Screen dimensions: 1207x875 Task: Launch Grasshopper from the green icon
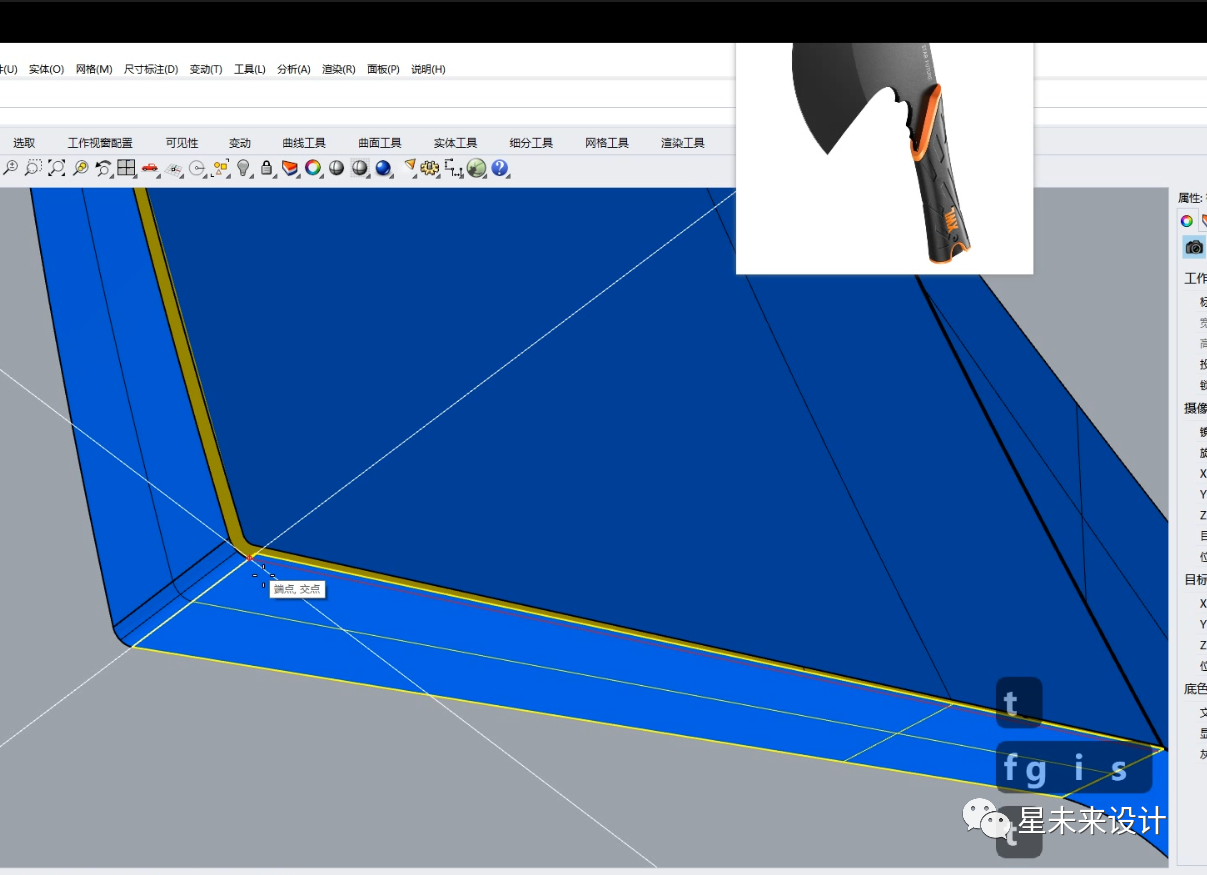point(477,168)
